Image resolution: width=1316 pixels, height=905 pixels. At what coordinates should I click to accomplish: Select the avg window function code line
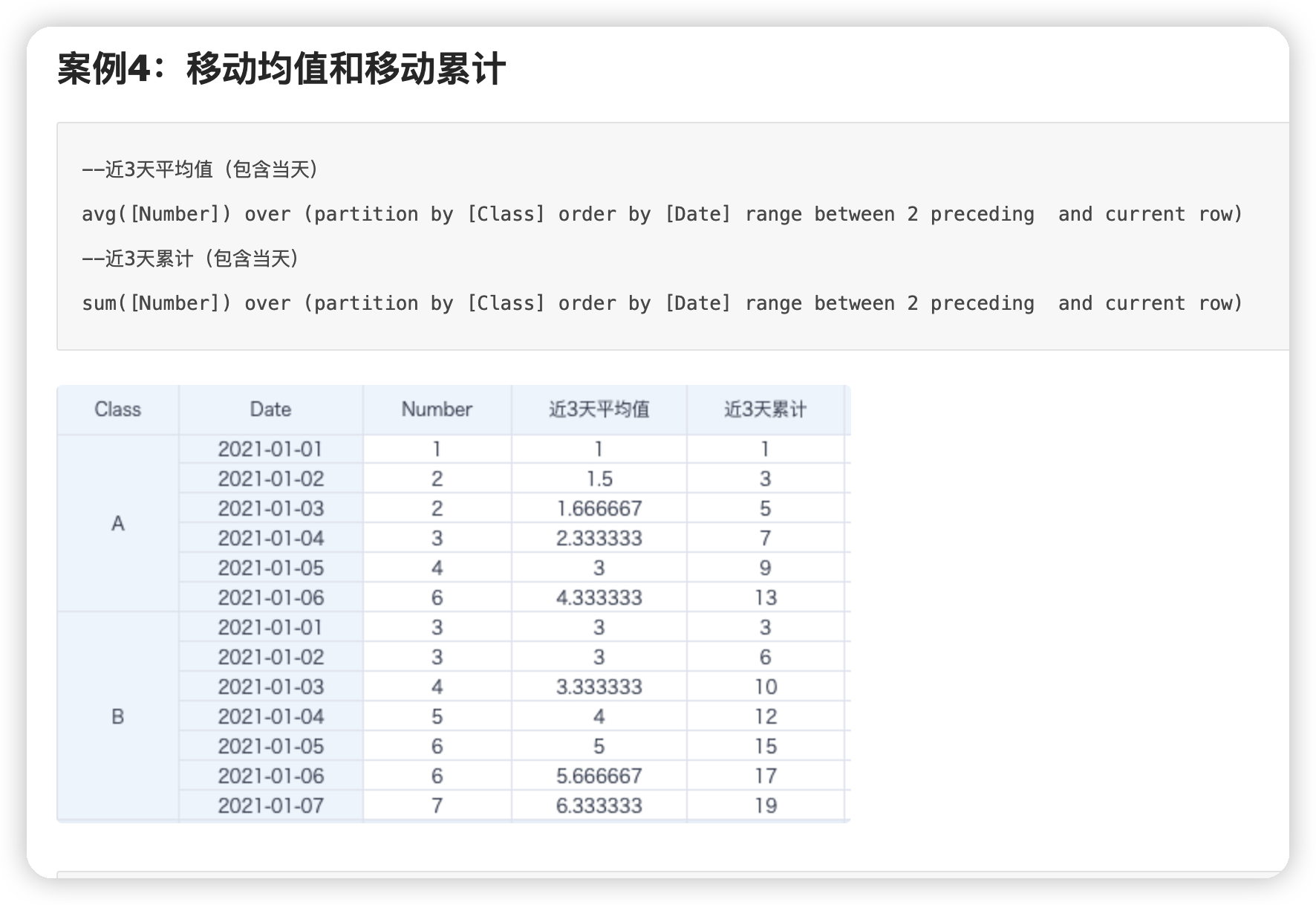(x=661, y=214)
